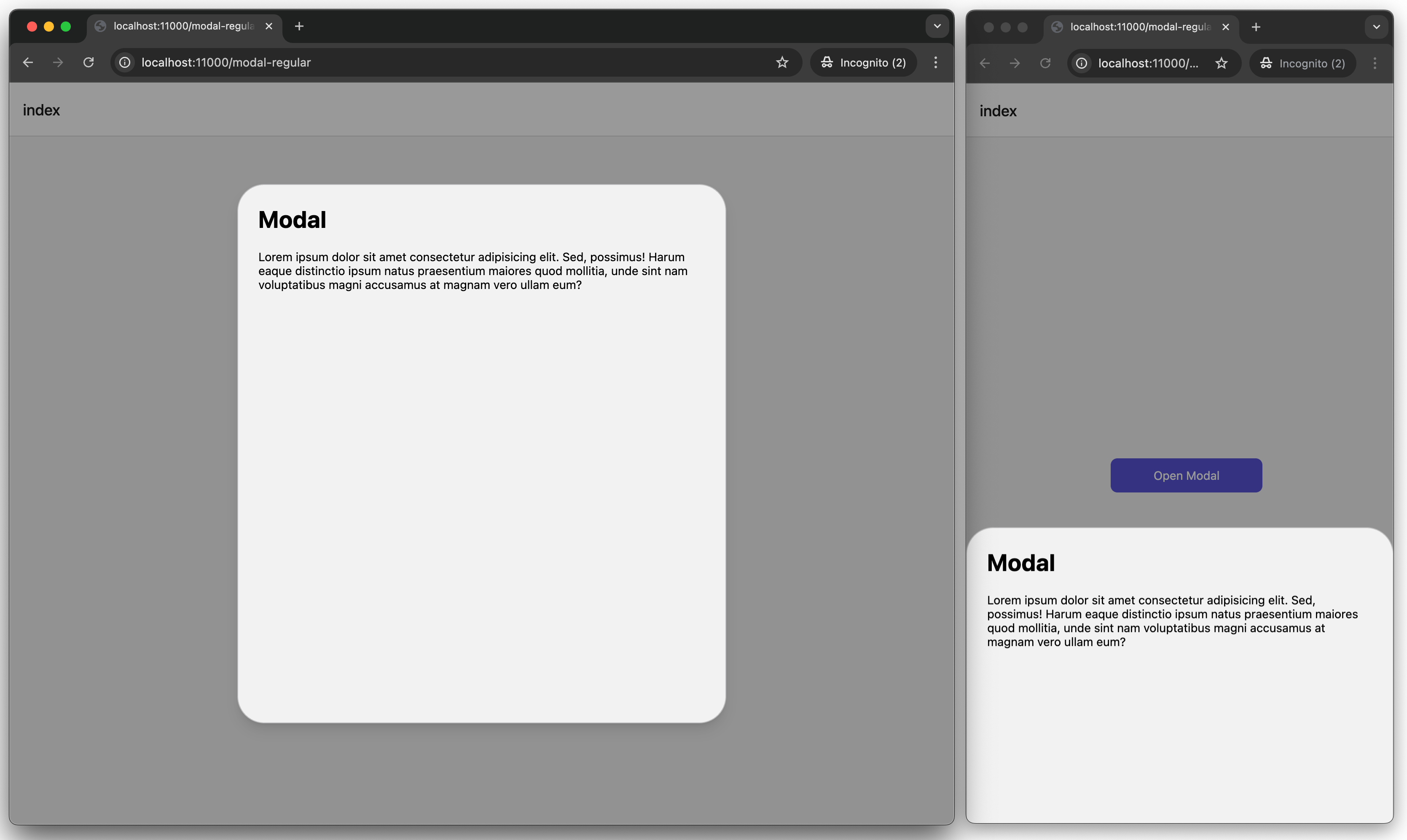
Task: Click Incognito (2) button in left window
Action: (863, 62)
